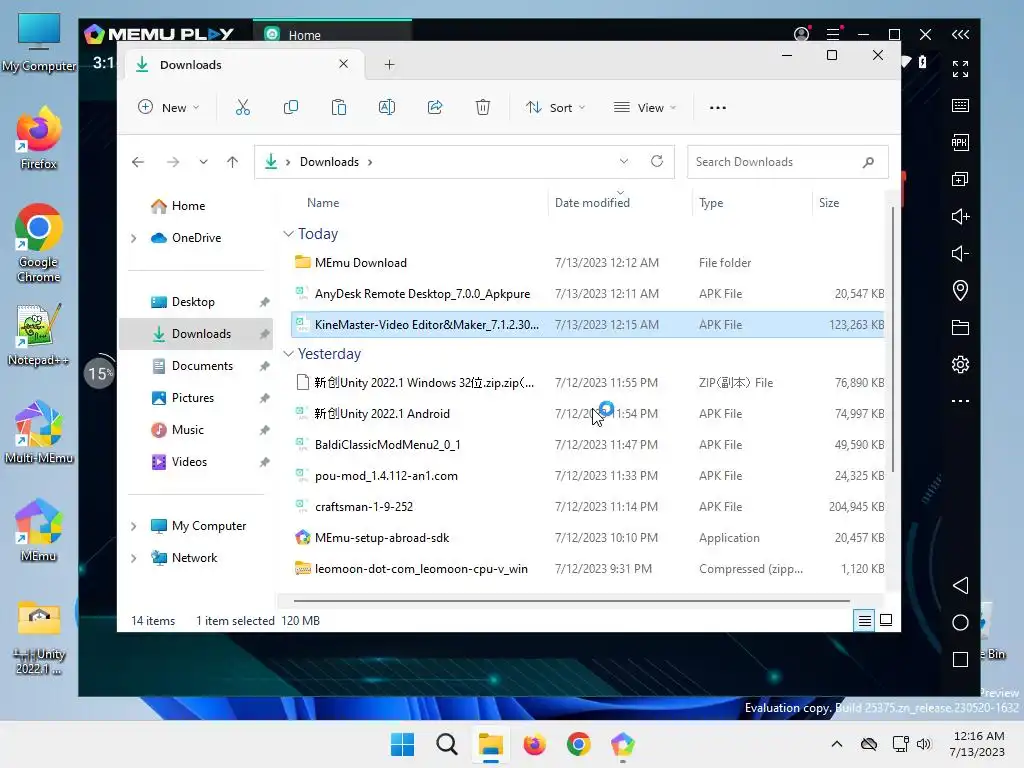Switch to details view layout button

pos(864,620)
